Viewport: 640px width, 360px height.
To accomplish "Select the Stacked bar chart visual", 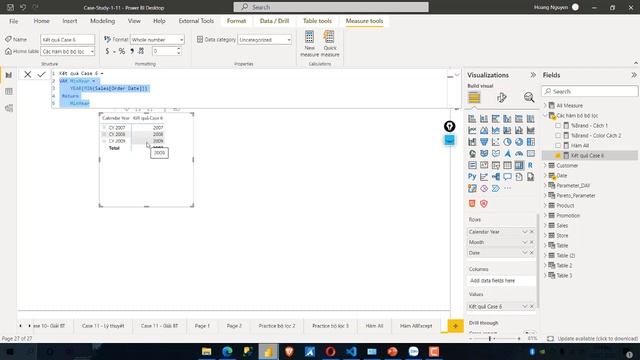I will coord(472,119).
